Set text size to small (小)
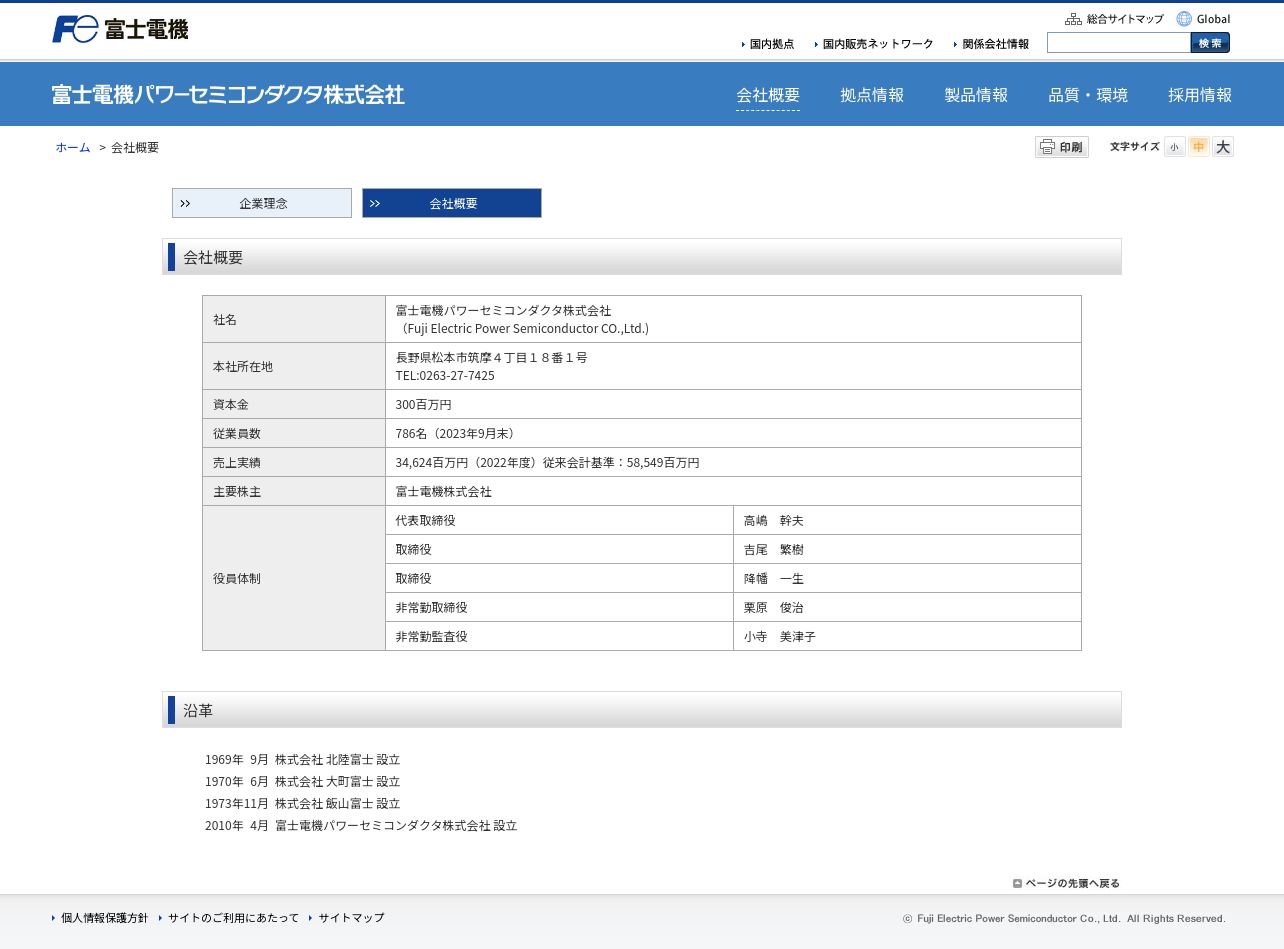Screen dimensions: 1284x949 click(1174, 147)
